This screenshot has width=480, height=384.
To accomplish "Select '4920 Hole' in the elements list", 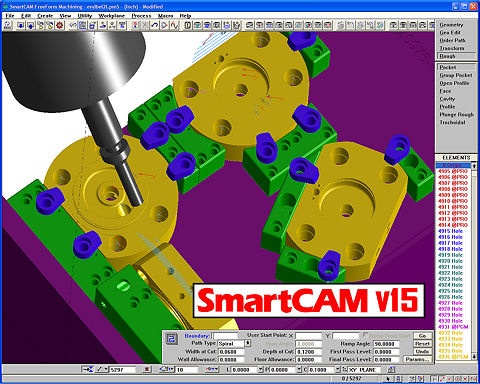I will [453, 261].
